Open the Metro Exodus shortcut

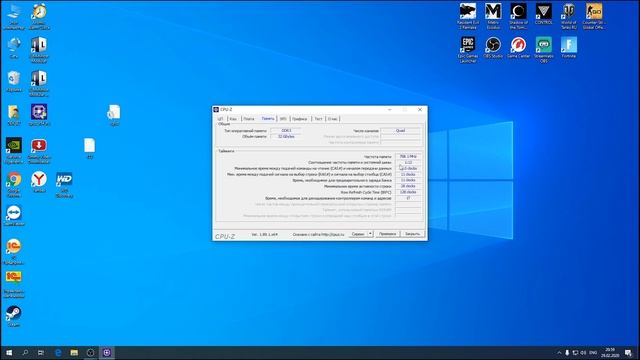[x=493, y=16]
